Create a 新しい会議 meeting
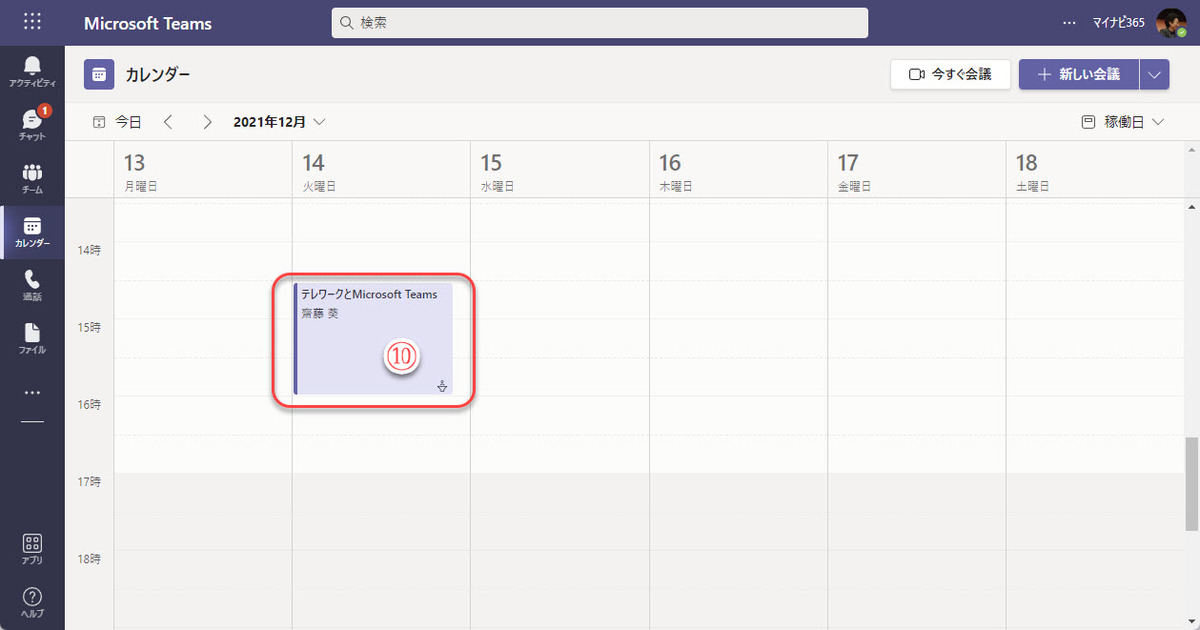Viewport: 1200px width, 630px height. (1079, 74)
